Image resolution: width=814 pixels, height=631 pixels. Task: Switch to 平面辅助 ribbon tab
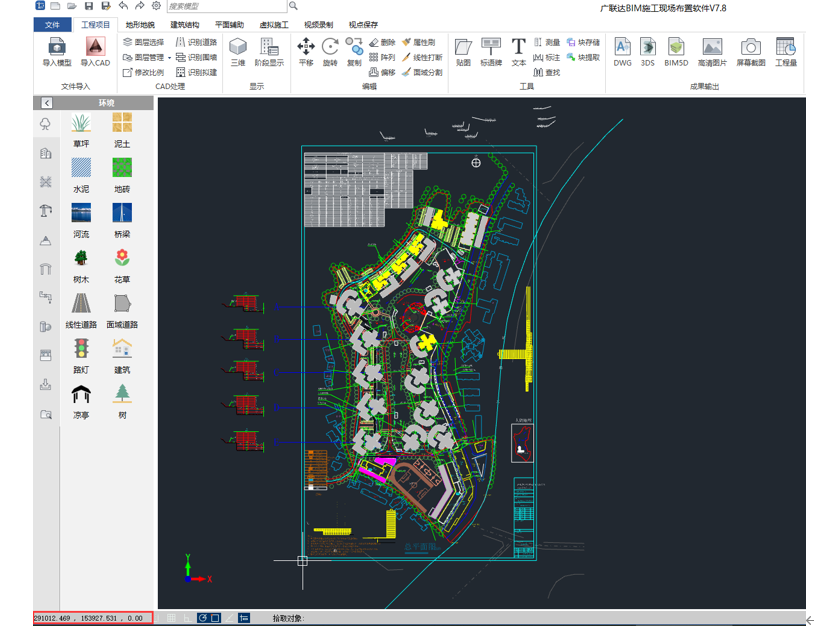coord(229,24)
